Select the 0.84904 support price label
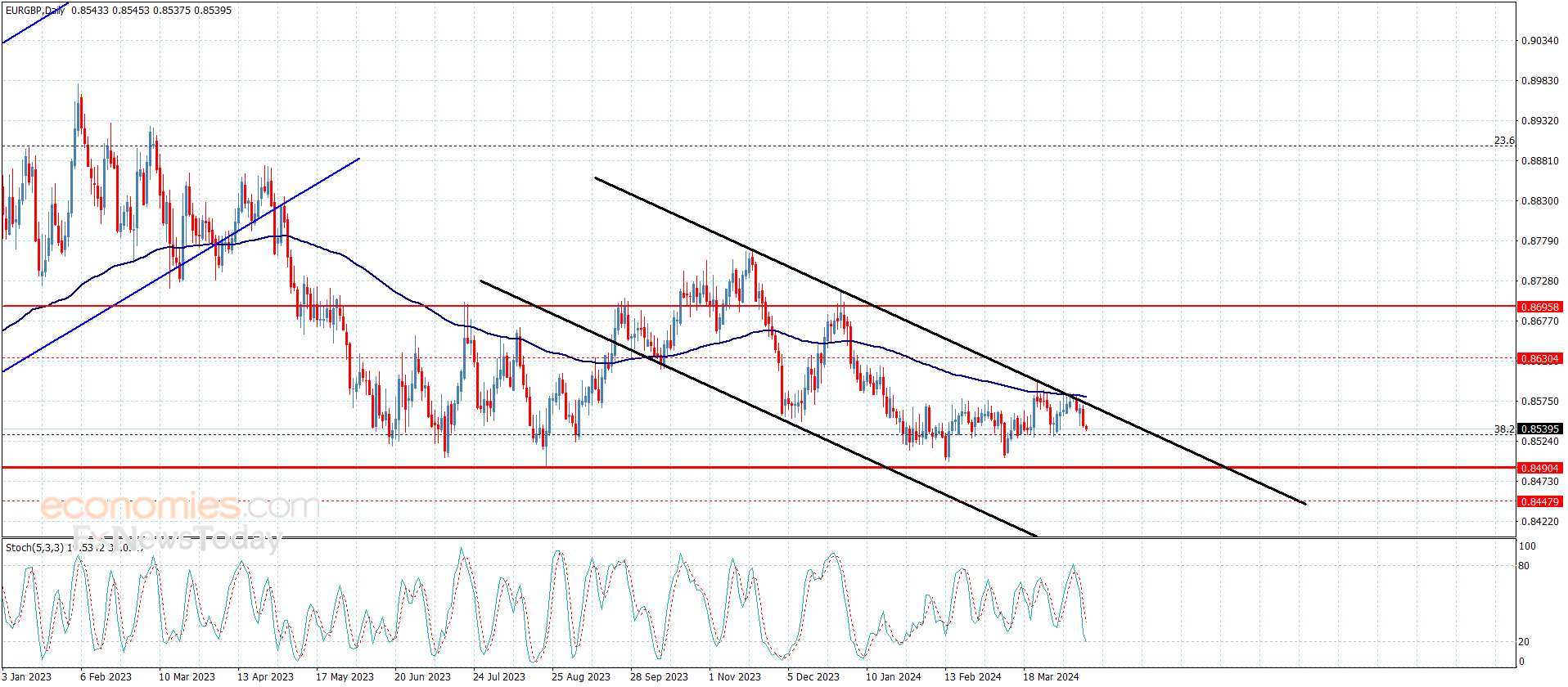The height and width of the screenshot is (687, 1568). click(x=1539, y=468)
